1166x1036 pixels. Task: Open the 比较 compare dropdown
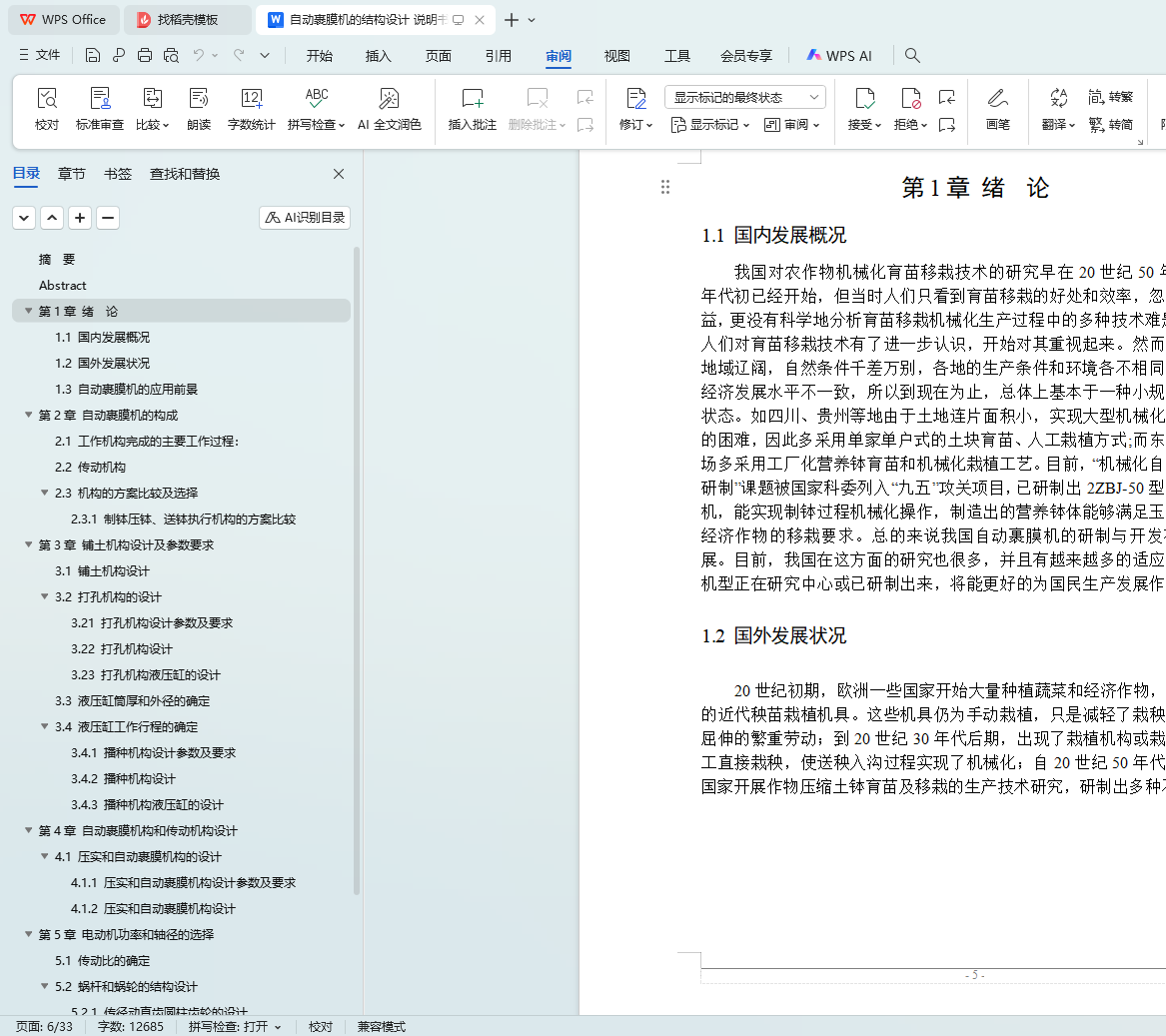[x=153, y=109]
